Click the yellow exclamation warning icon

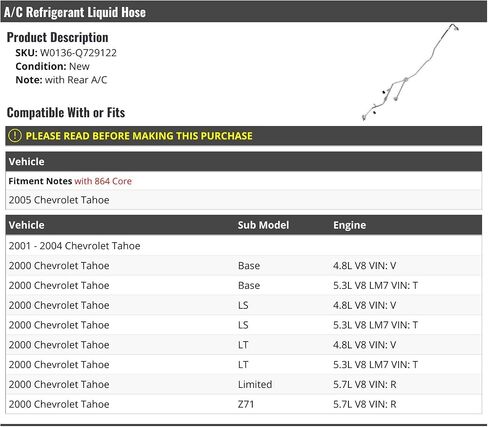(15, 136)
